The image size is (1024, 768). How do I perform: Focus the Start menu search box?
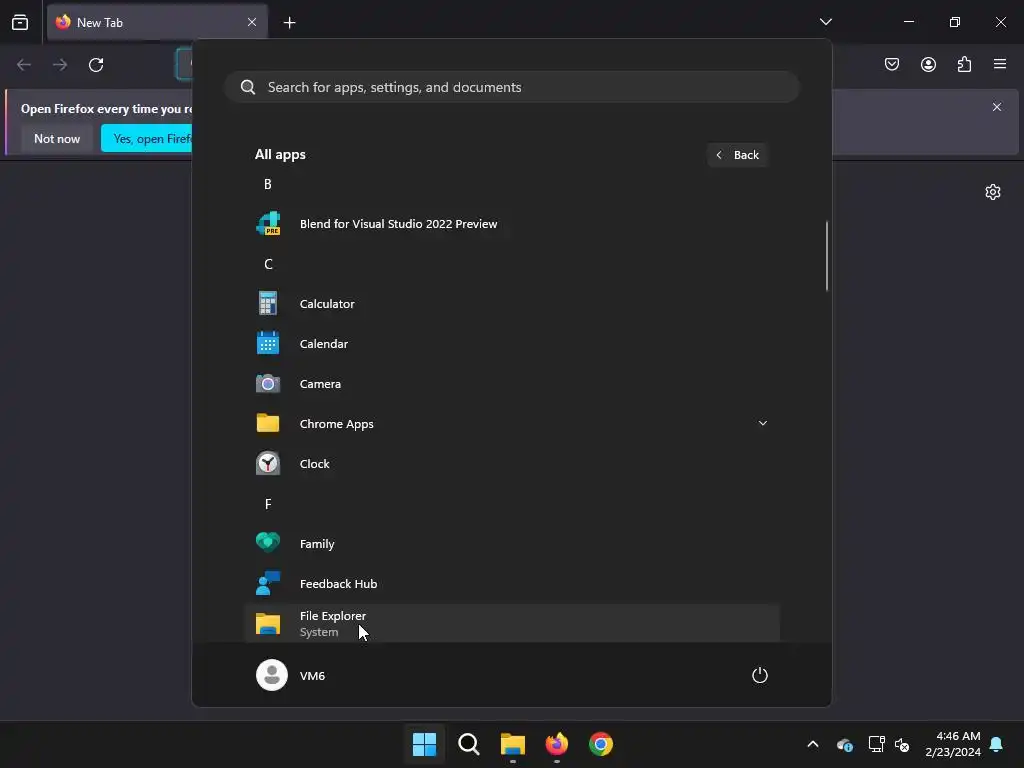tap(512, 88)
